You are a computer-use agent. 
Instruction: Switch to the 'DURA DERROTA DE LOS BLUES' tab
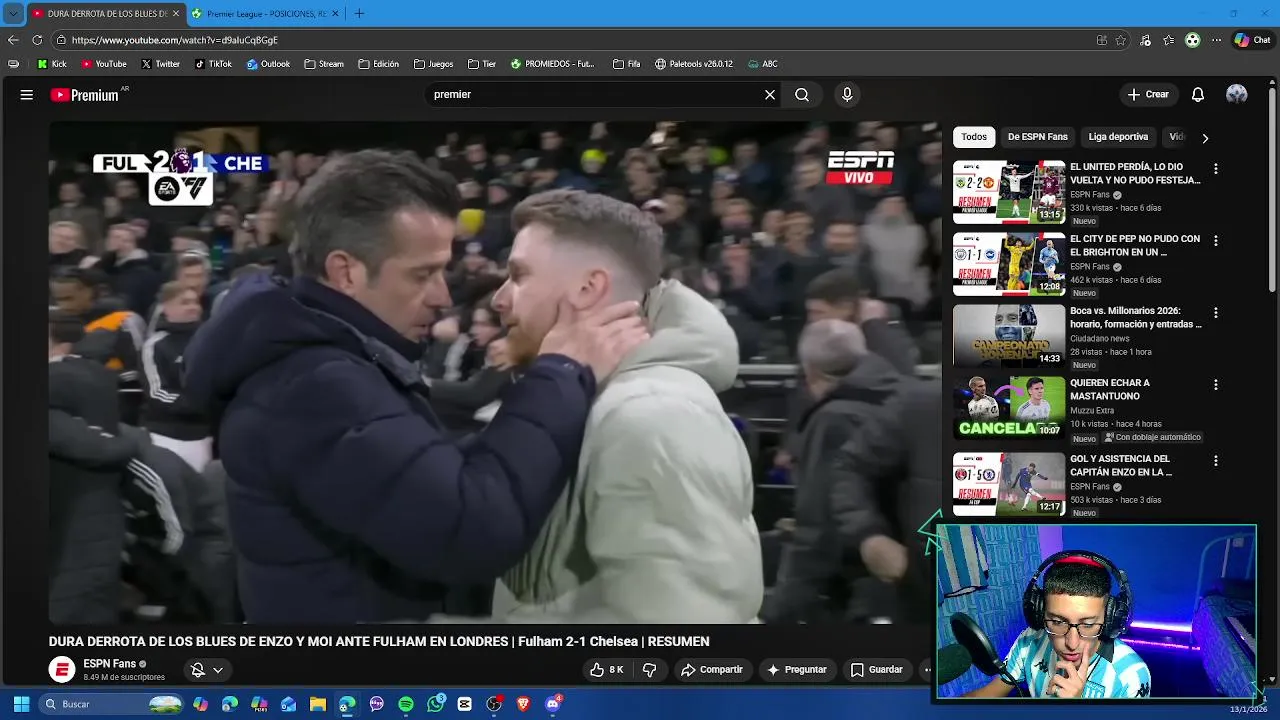[x=105, y=14]
